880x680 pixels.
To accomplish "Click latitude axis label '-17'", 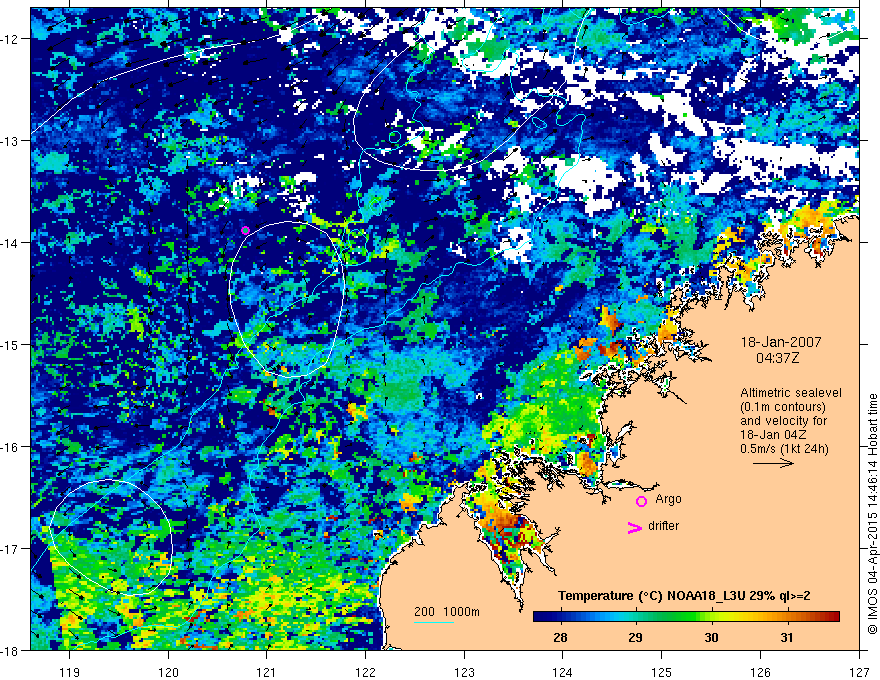I will (x=11, y=549).
